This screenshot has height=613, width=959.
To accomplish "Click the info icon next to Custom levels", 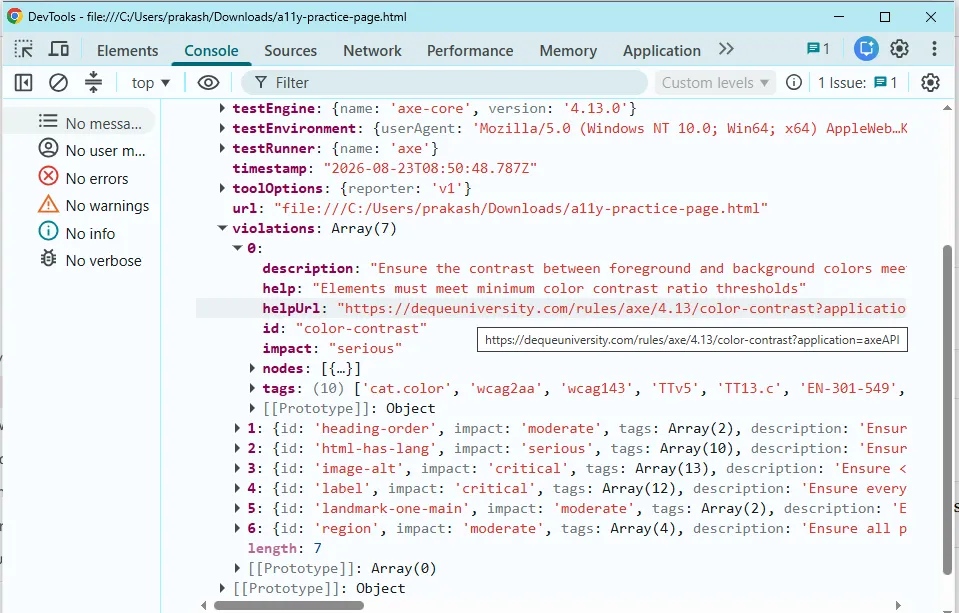I will click(793, 82).
